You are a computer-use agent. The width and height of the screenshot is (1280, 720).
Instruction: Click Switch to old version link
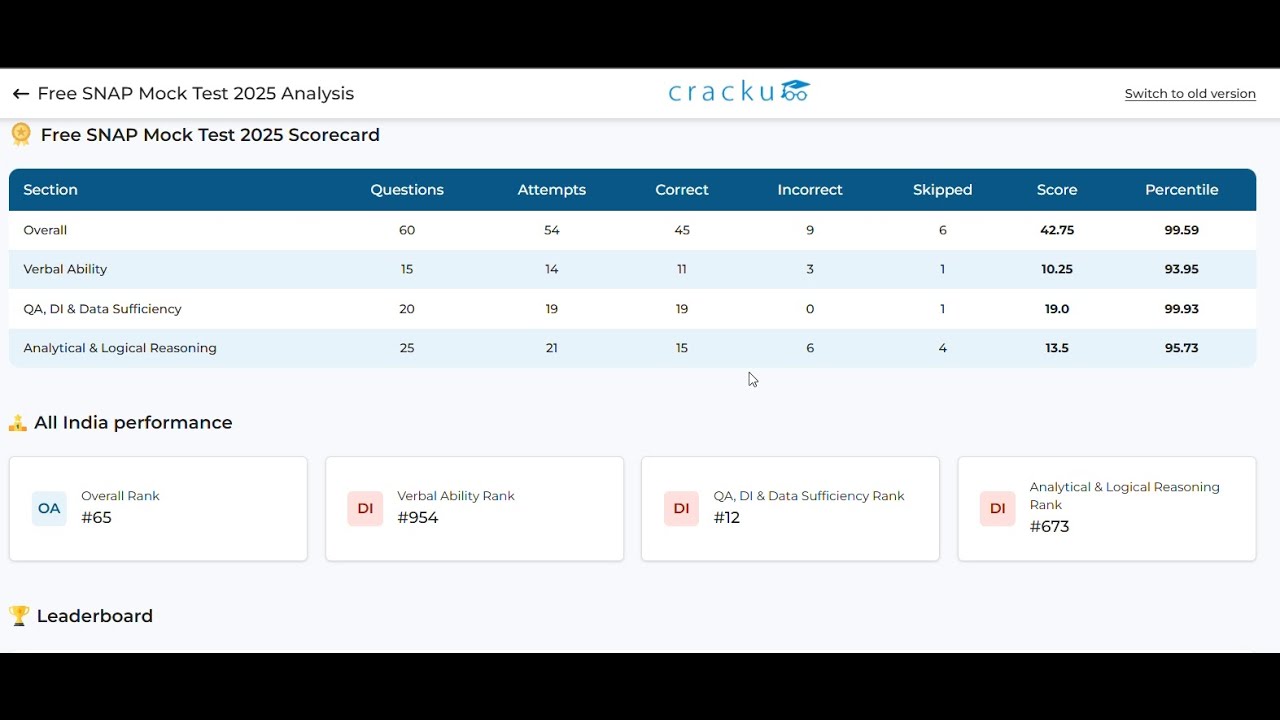click(1190, 94)
